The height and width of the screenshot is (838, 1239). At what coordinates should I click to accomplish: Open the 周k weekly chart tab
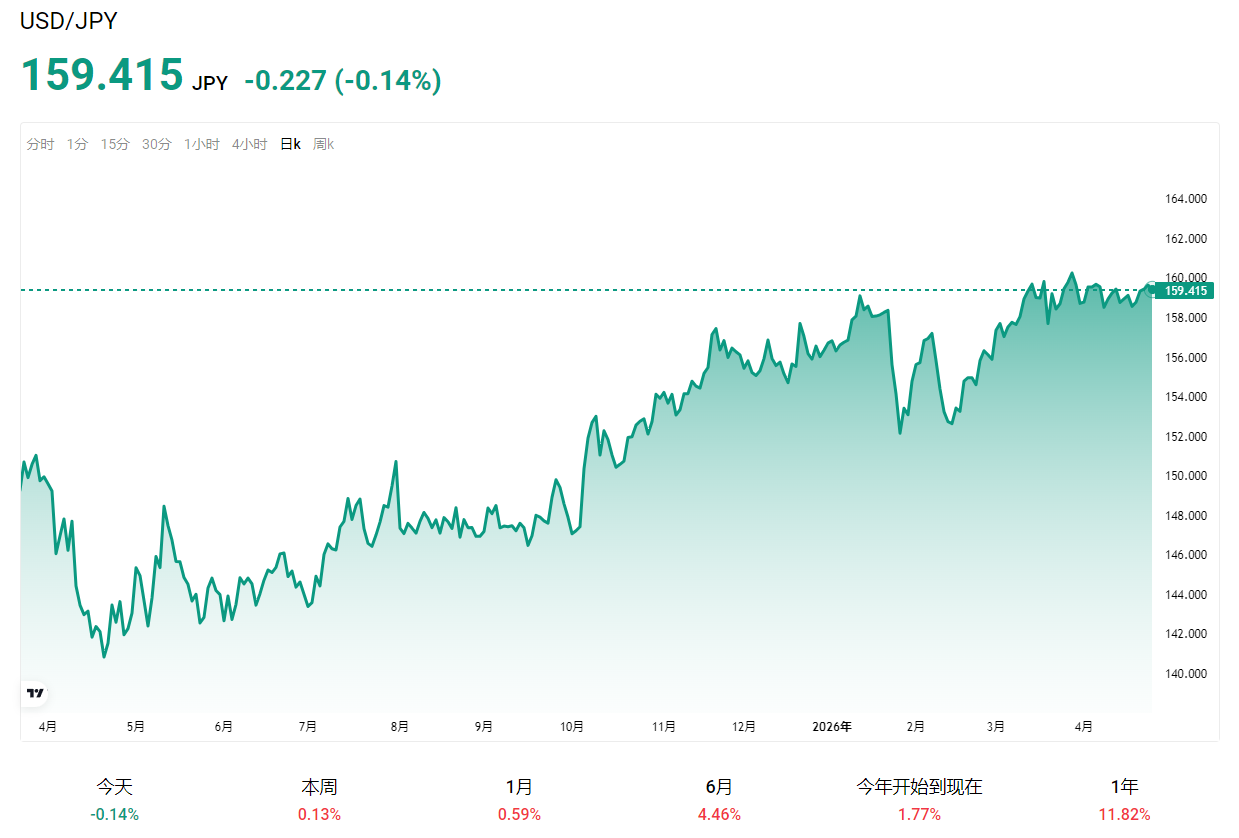click(323, 144)
